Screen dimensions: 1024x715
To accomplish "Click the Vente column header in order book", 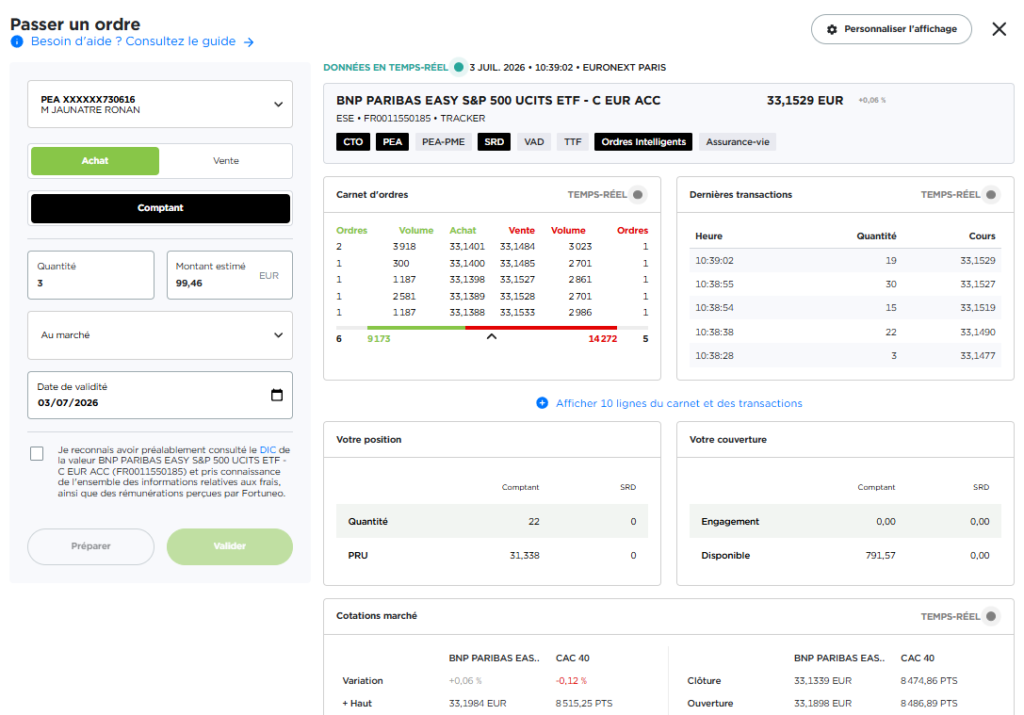I will click(521, 230).
